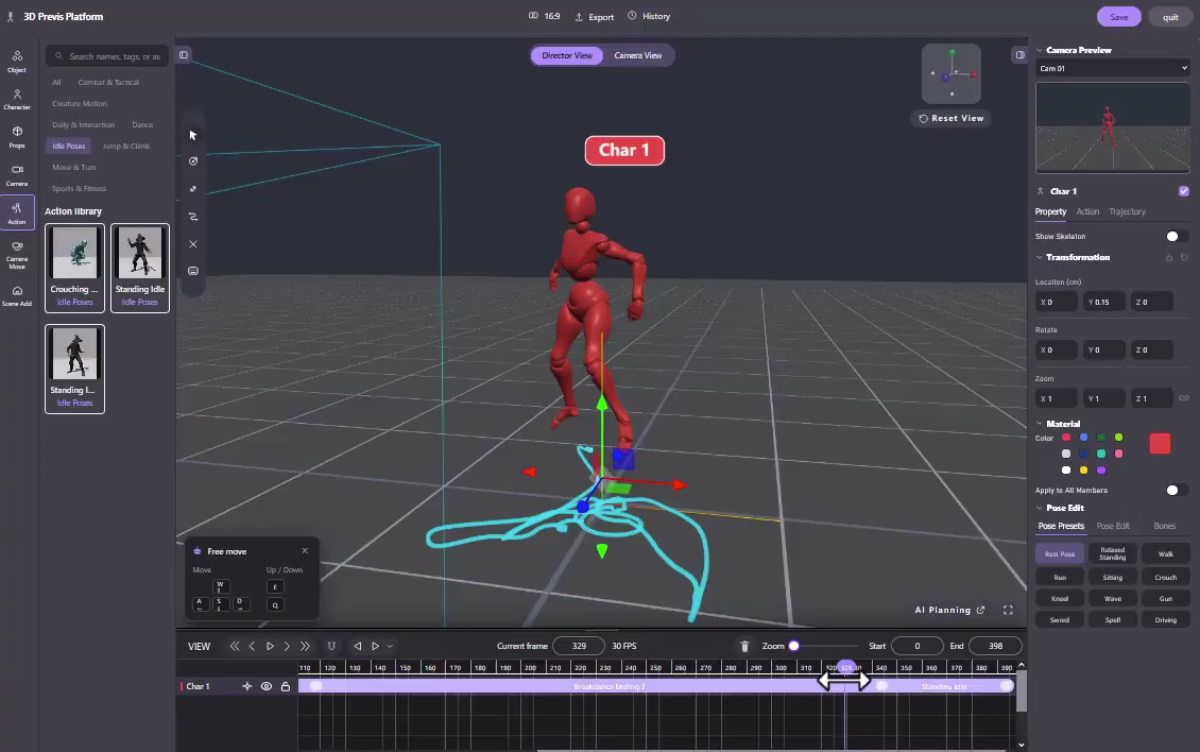Pick the yellow material color swatch
Viewport: 1200px width, 752px height.
coord(1083,470)
